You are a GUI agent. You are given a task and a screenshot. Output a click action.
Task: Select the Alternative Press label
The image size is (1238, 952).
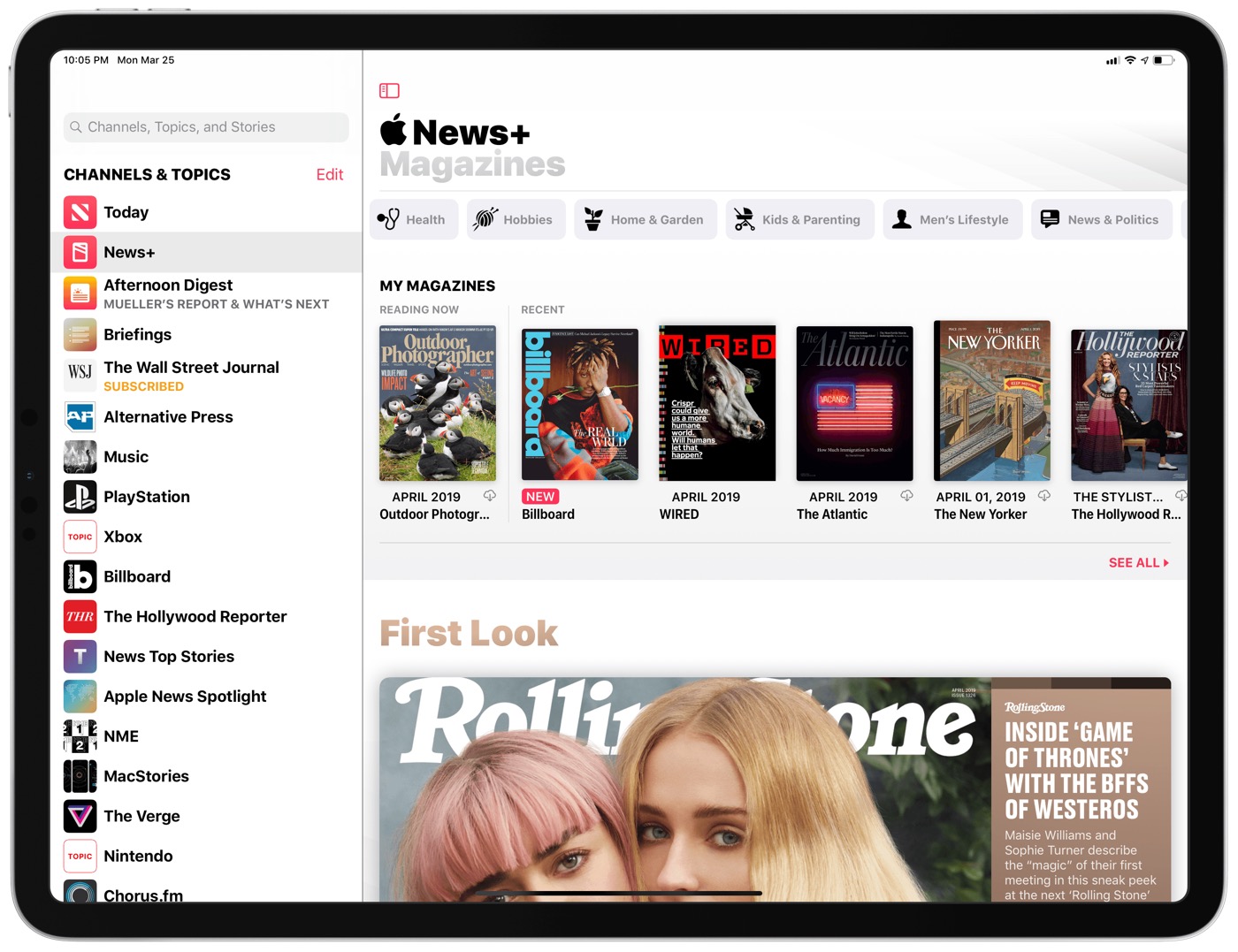(x=168, y=417)
